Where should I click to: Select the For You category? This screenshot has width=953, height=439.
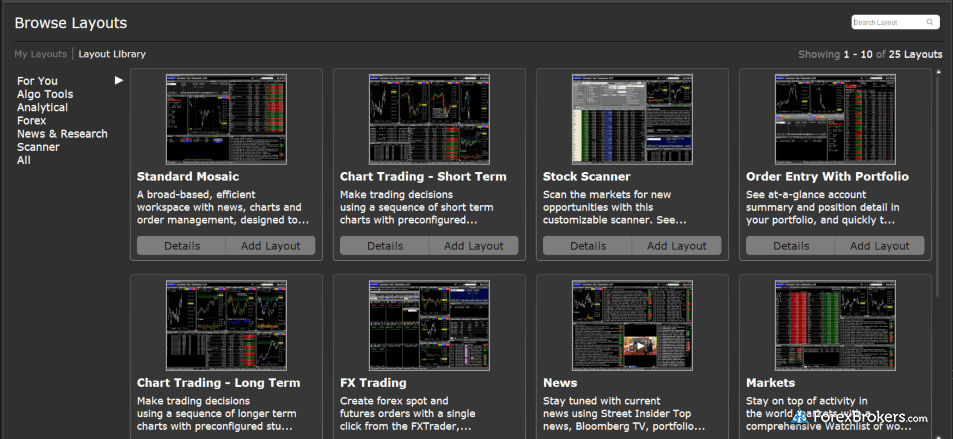tap(37, 81)
